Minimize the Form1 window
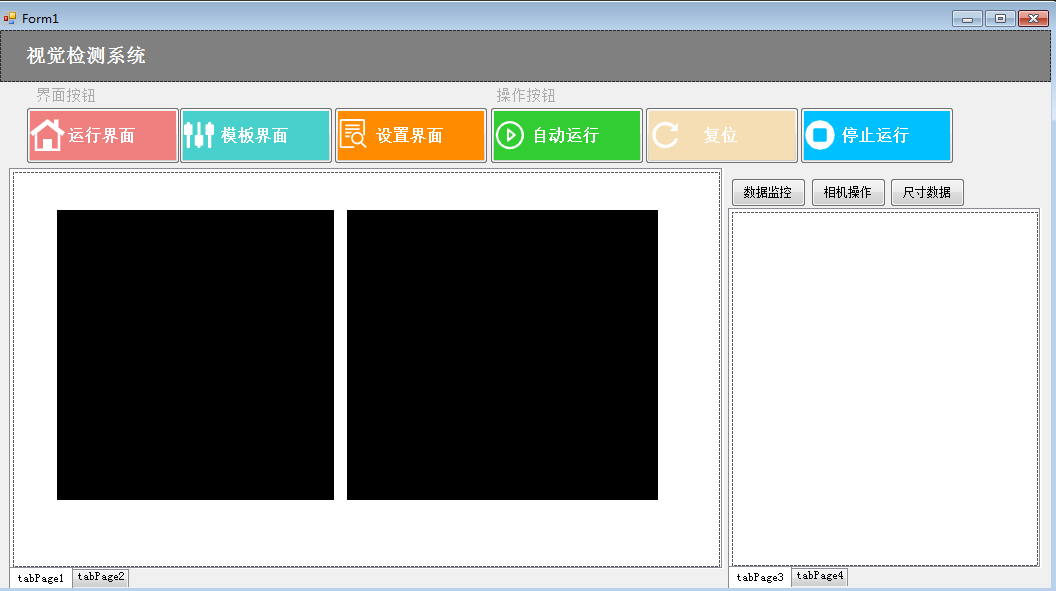Viewport: 1056px width, 591px height. [x=967, y=19]
